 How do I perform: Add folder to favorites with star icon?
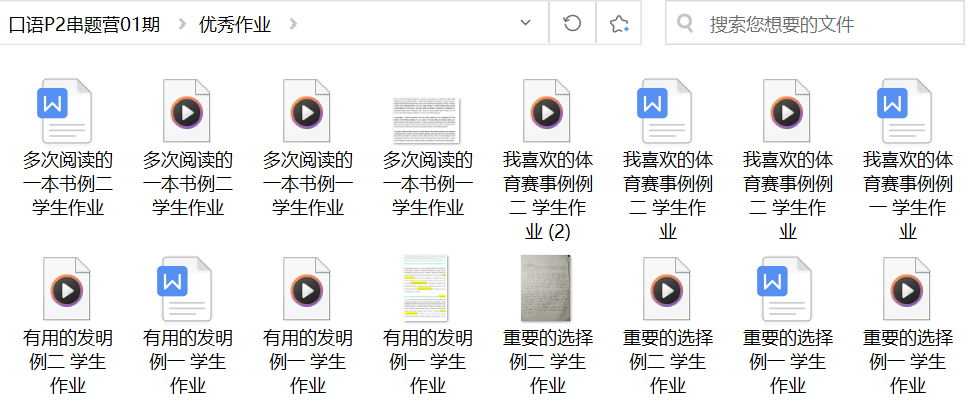point(619,23)
